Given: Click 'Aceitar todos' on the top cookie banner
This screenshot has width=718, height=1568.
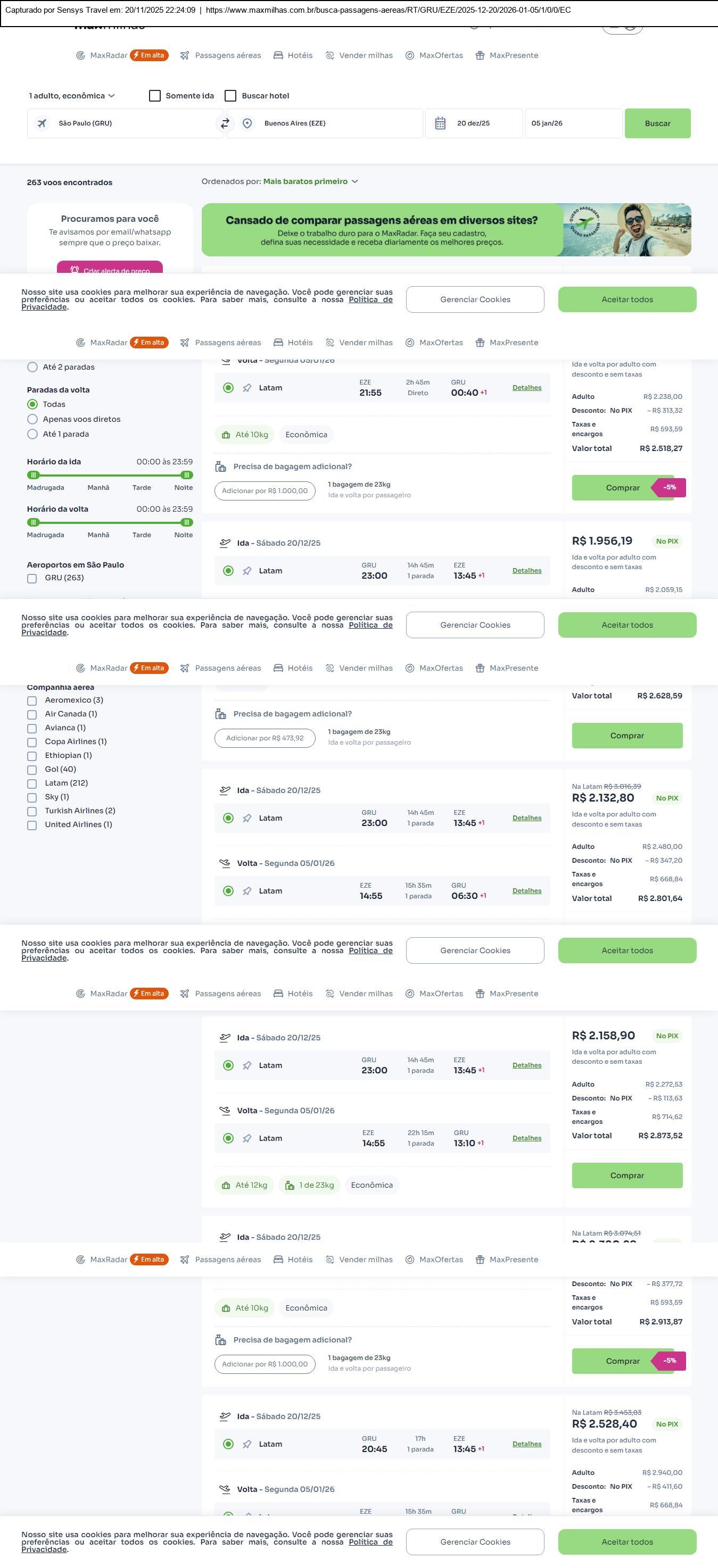Looking at the screenshot, I should click(x=626, y=299).
